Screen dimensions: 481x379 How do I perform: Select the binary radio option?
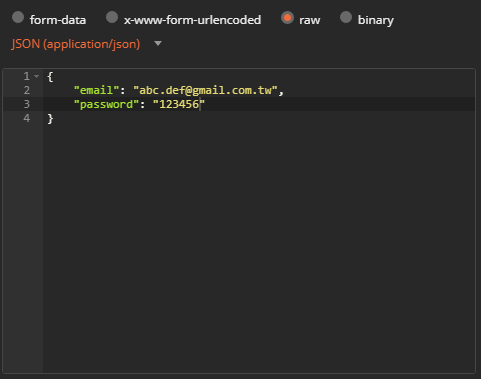[x=346, y=17]
